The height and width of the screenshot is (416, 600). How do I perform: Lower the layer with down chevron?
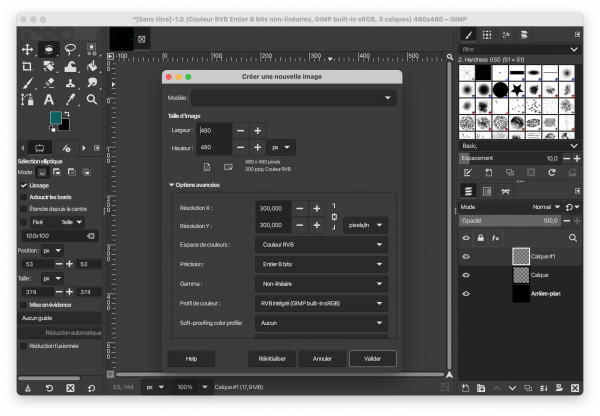[x=512, y=388]
